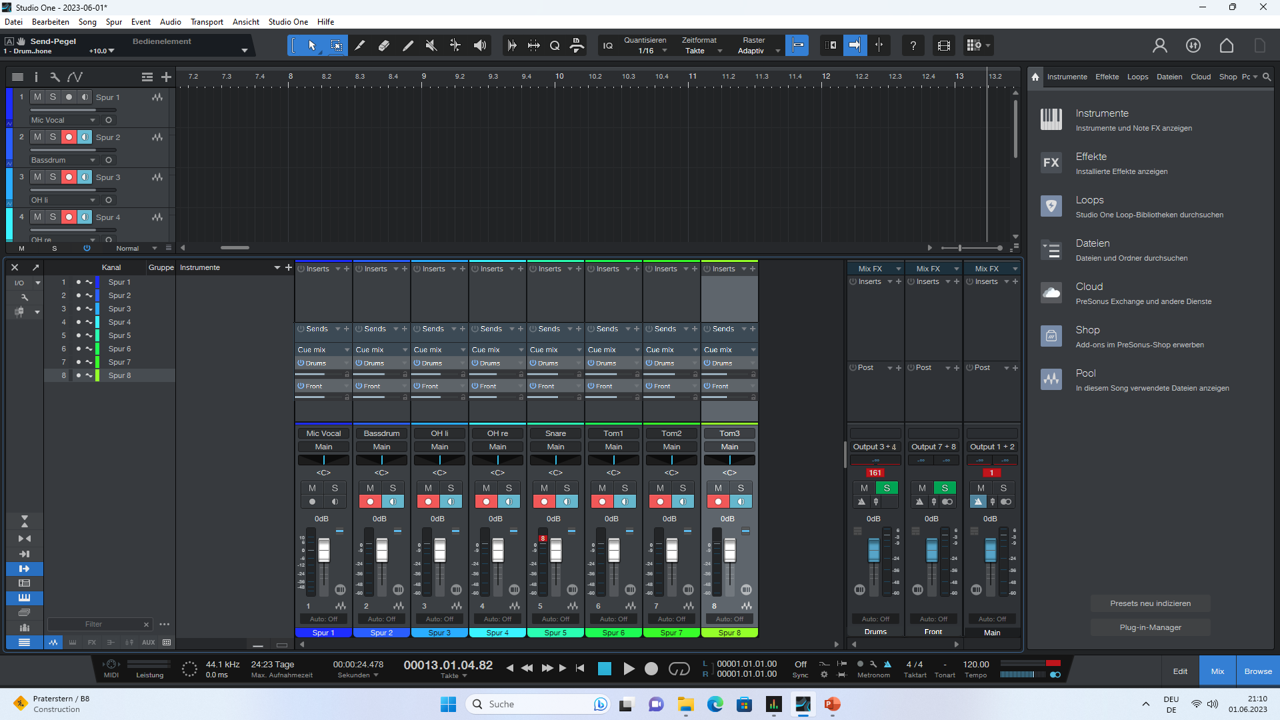The height and width of the screenshot is (720, 1280).
Task: Open the Transport menu
Action: pos(207,22)
